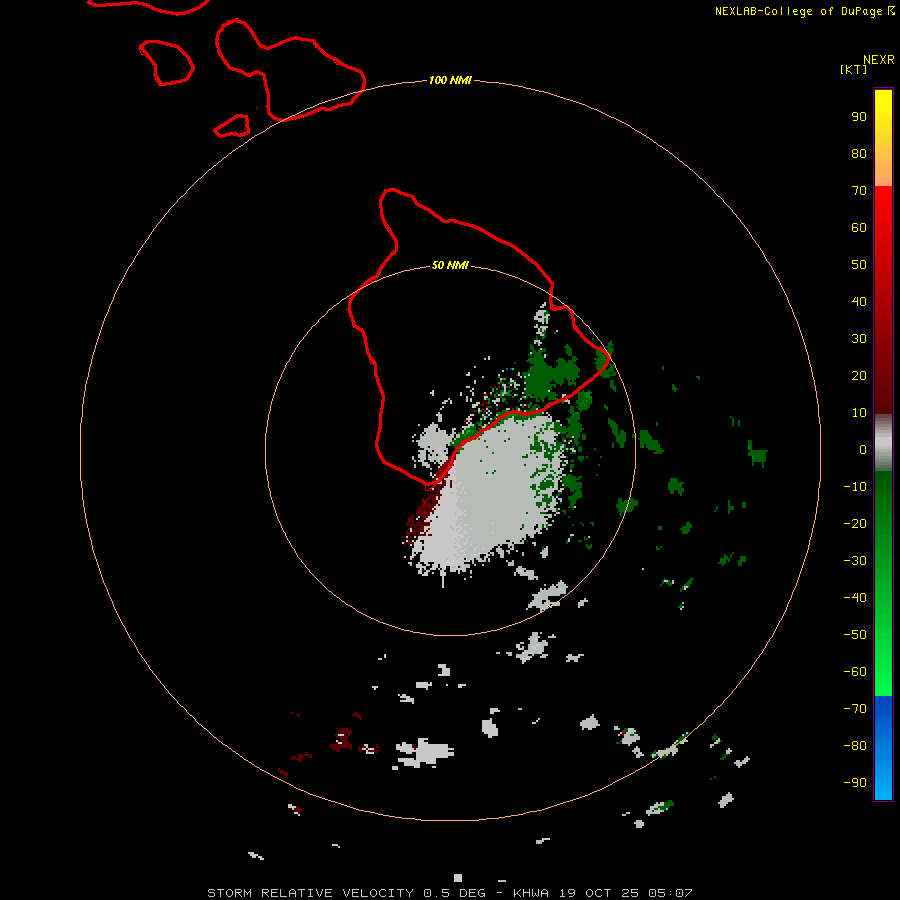Click the "[KT]" units label above color bar
This screenshot has width=900, height=900.
tap(853, 69)
